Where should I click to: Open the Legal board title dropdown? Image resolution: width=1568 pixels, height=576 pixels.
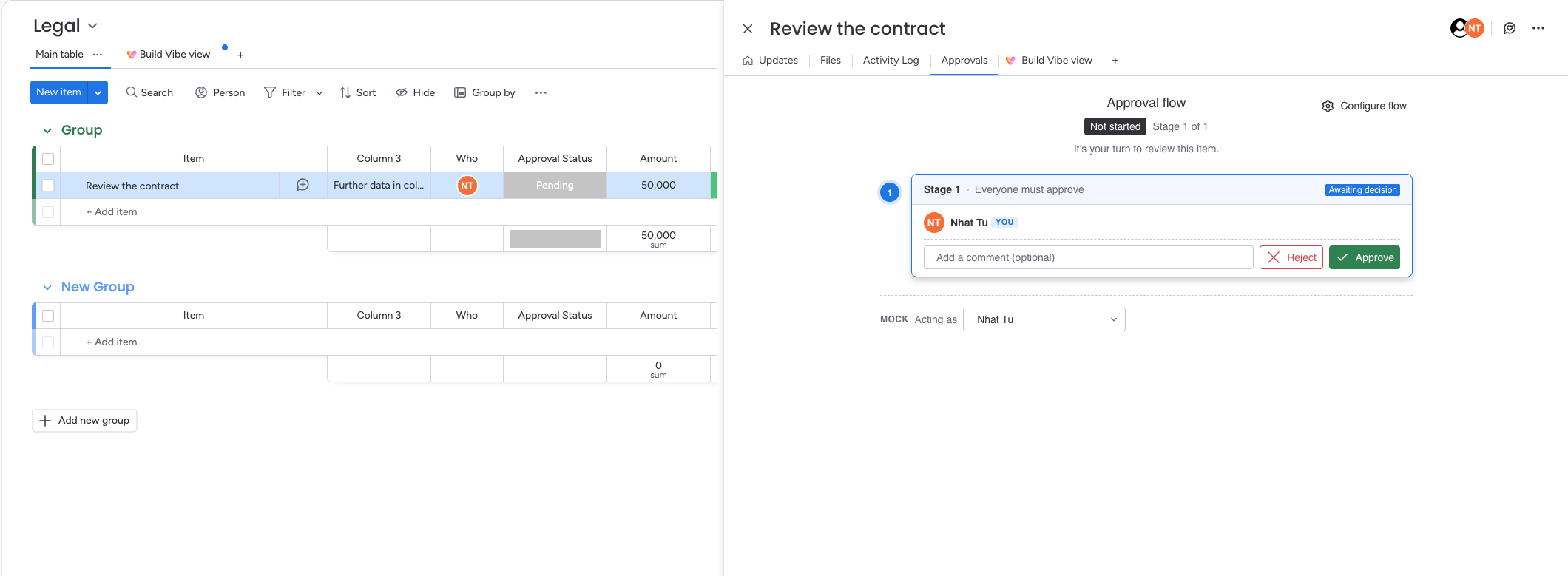pos(92,26)
